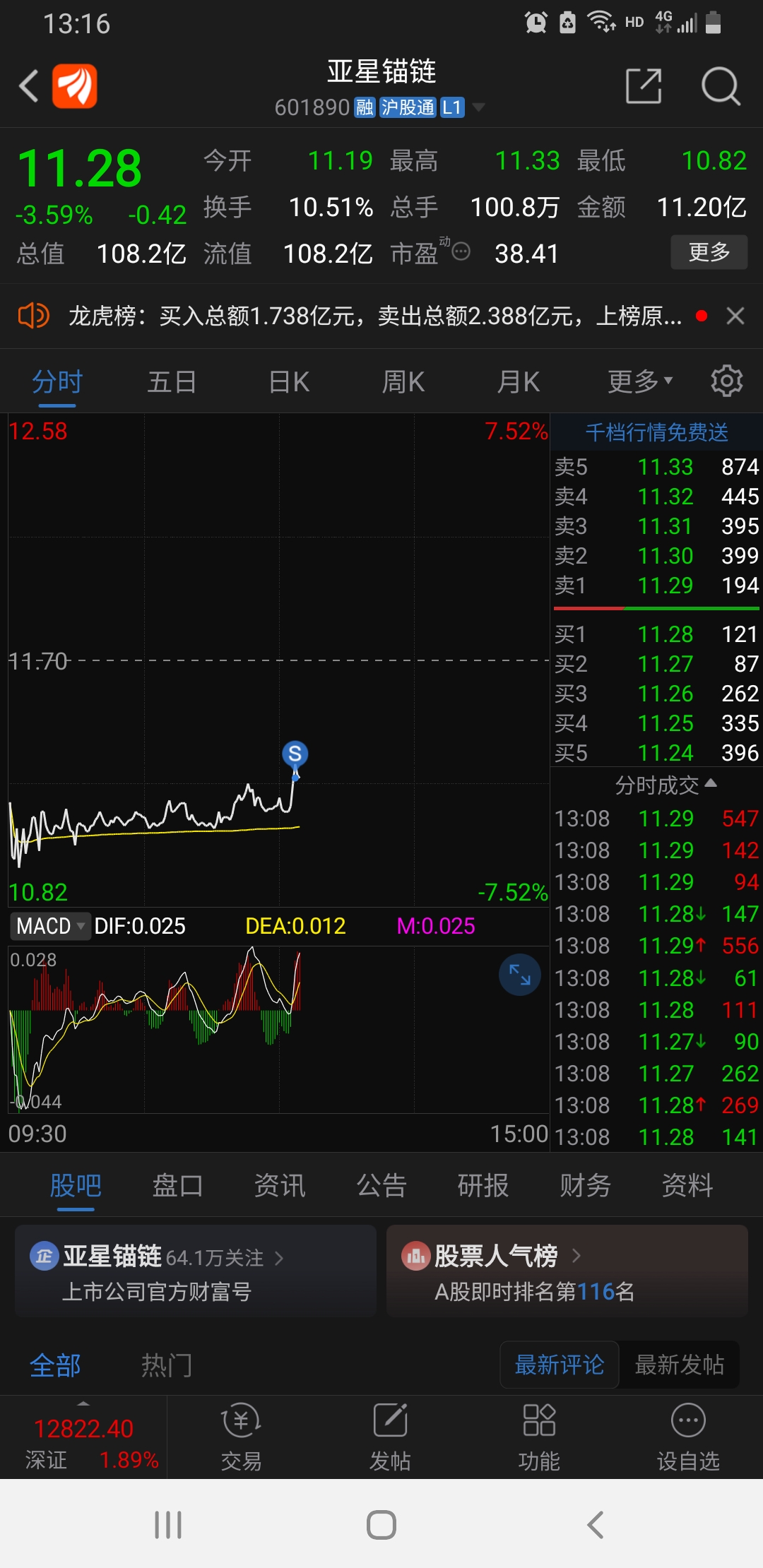Tap the back arrow at top left
Screen dimensions: 763x1568
tap(29, 86)
